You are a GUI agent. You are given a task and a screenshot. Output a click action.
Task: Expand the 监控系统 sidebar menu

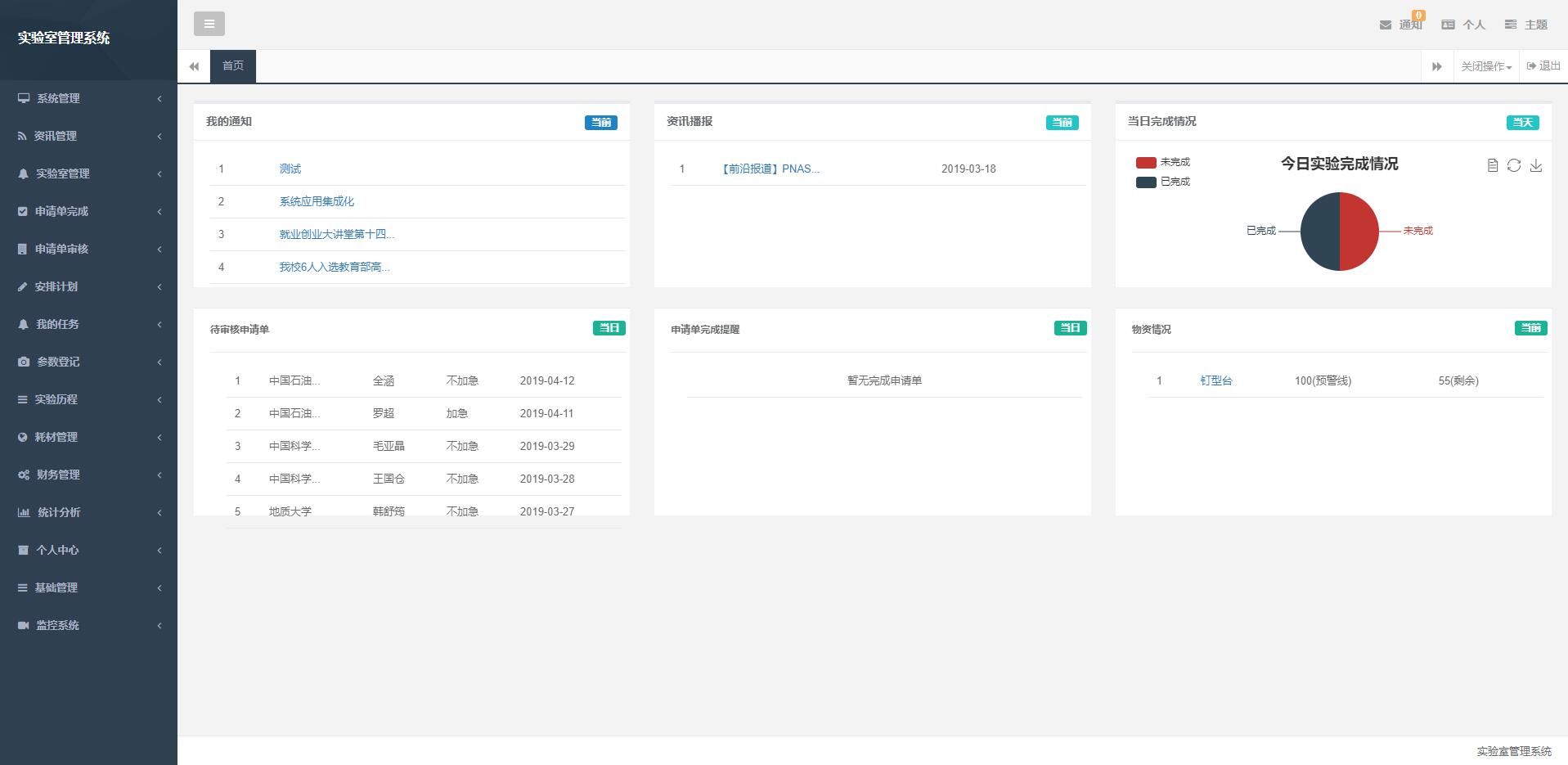coord(88,625)
